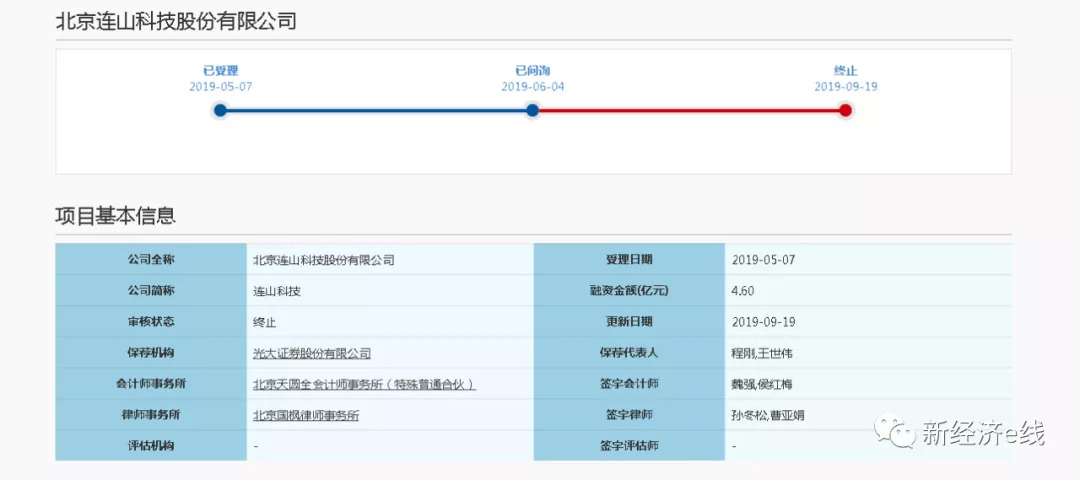Click the 2019-09-19 value in 更新日期 row
Viewport: 1080px width, 480px height.
pos(764,322)
